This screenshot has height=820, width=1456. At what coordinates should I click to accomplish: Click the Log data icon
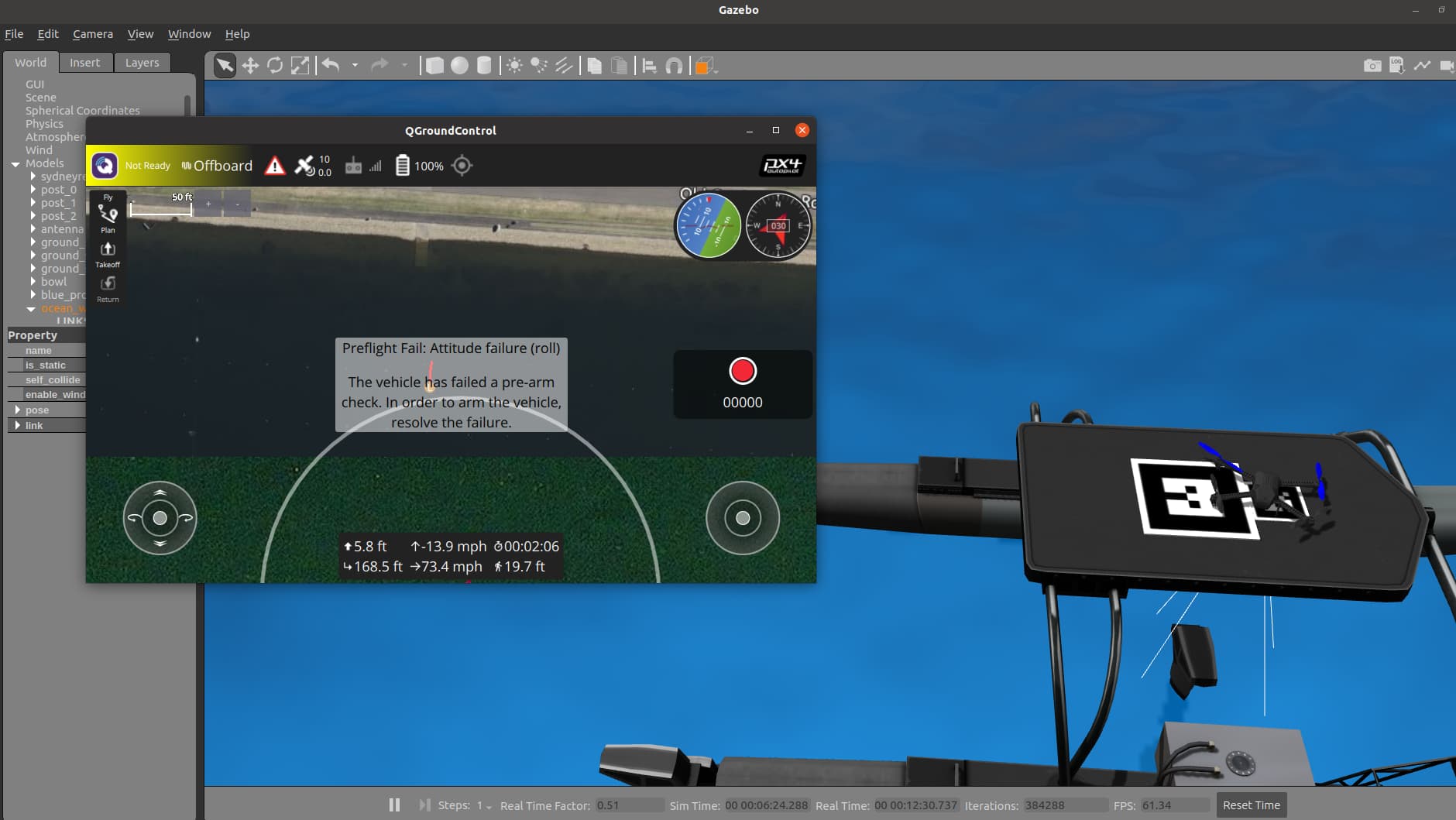pyautogui.click(x=1397, y=66)
